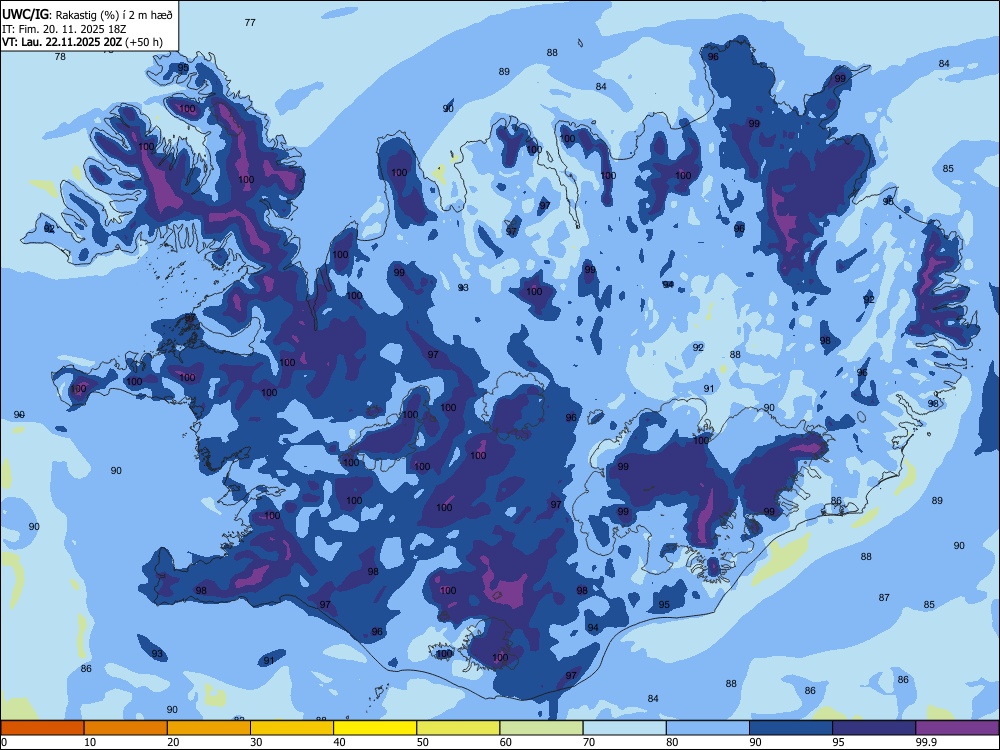
Task: Click the 70–80 pale blue legend swatch
Action: (625, 728)
